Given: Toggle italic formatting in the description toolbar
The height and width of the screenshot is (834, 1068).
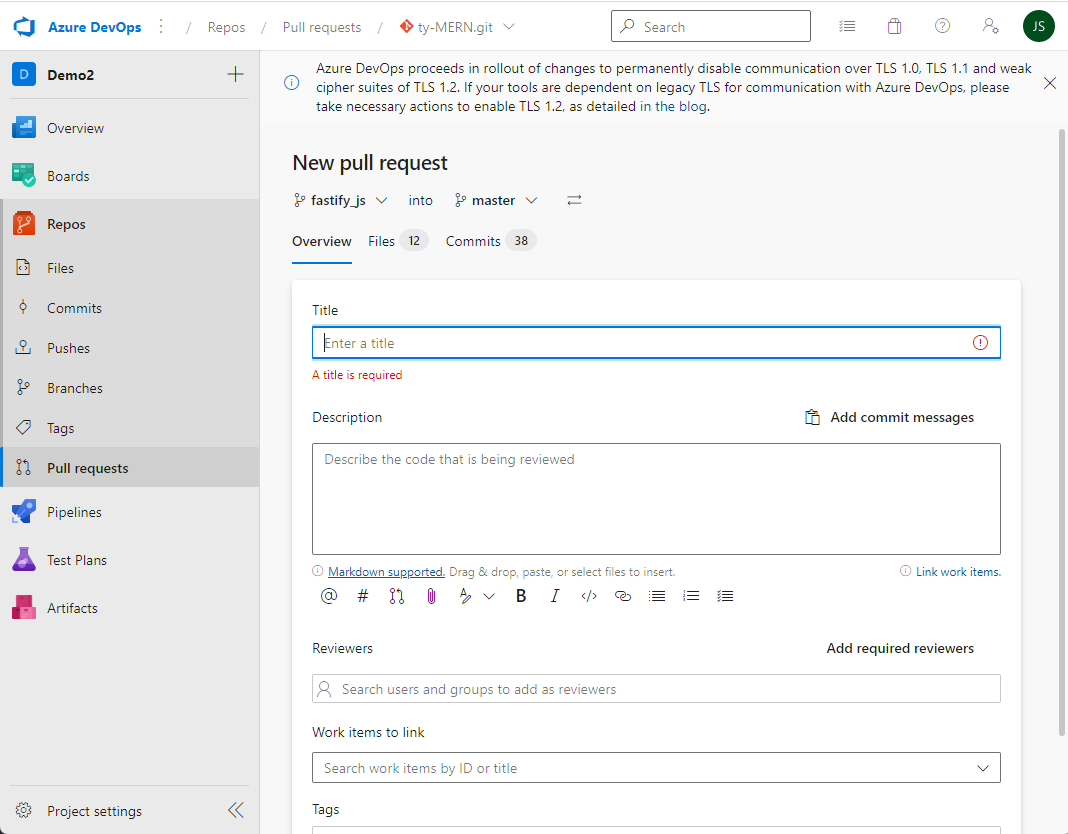Looking at the screenshot, I should (555, 596).
